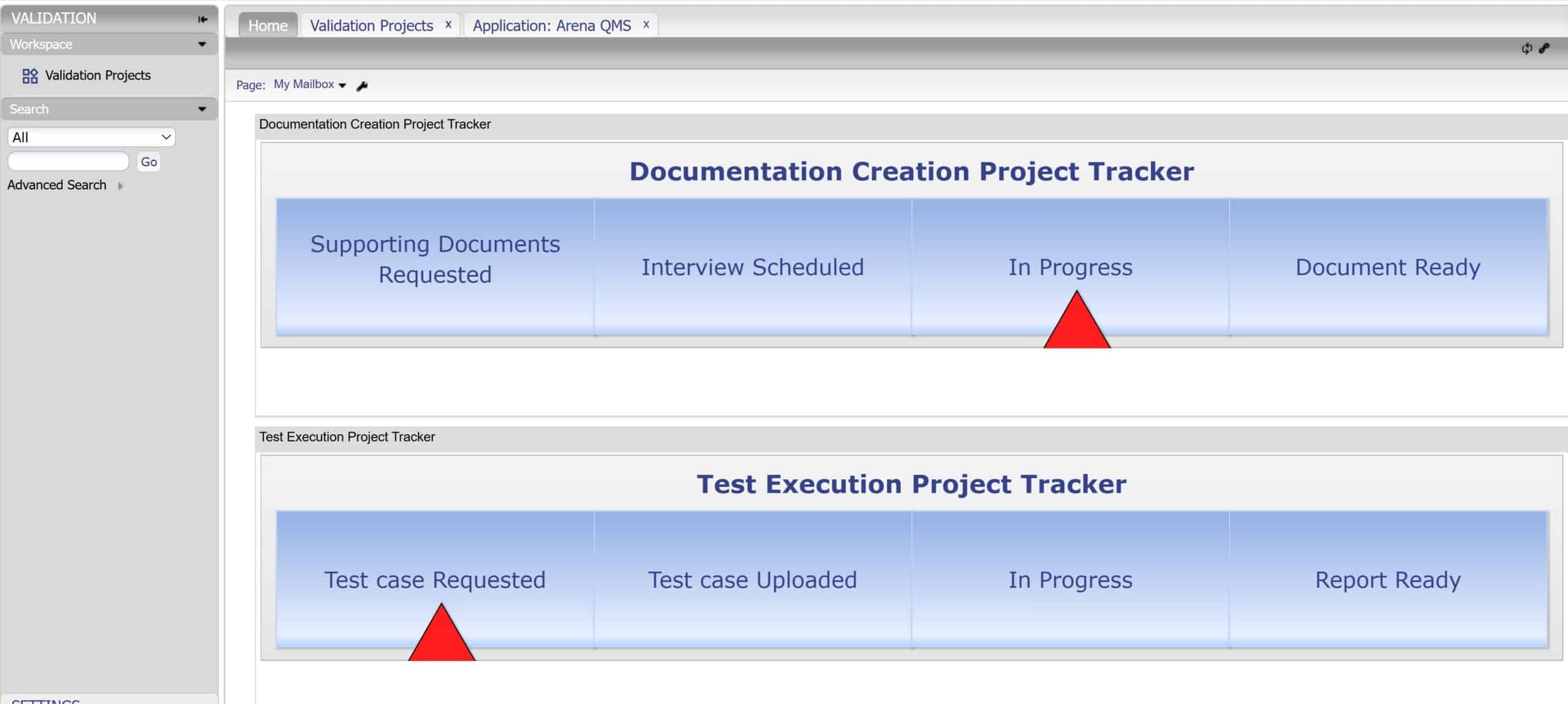
Task: Click the wrench icon at top right
Action: pyautogui.click(x=1544, y=48)
